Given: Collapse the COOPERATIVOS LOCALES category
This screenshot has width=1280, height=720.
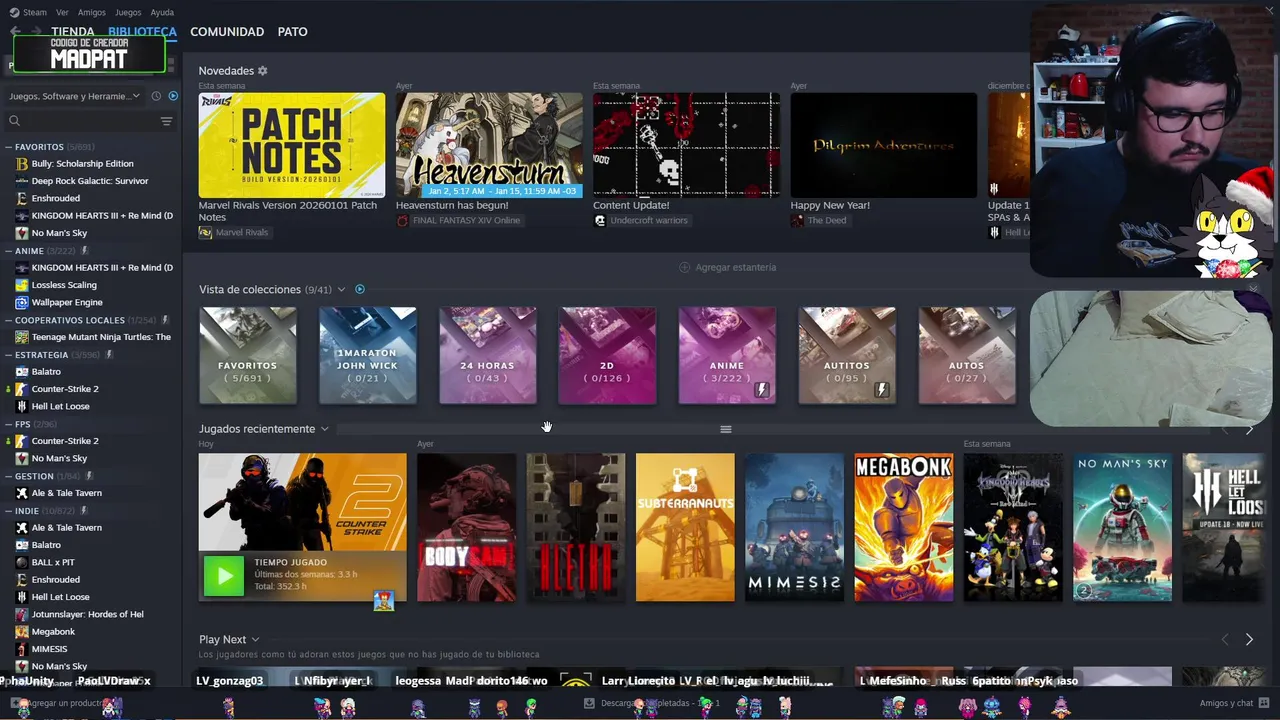Looking at the screenshot, I should [x=9, y=320].
